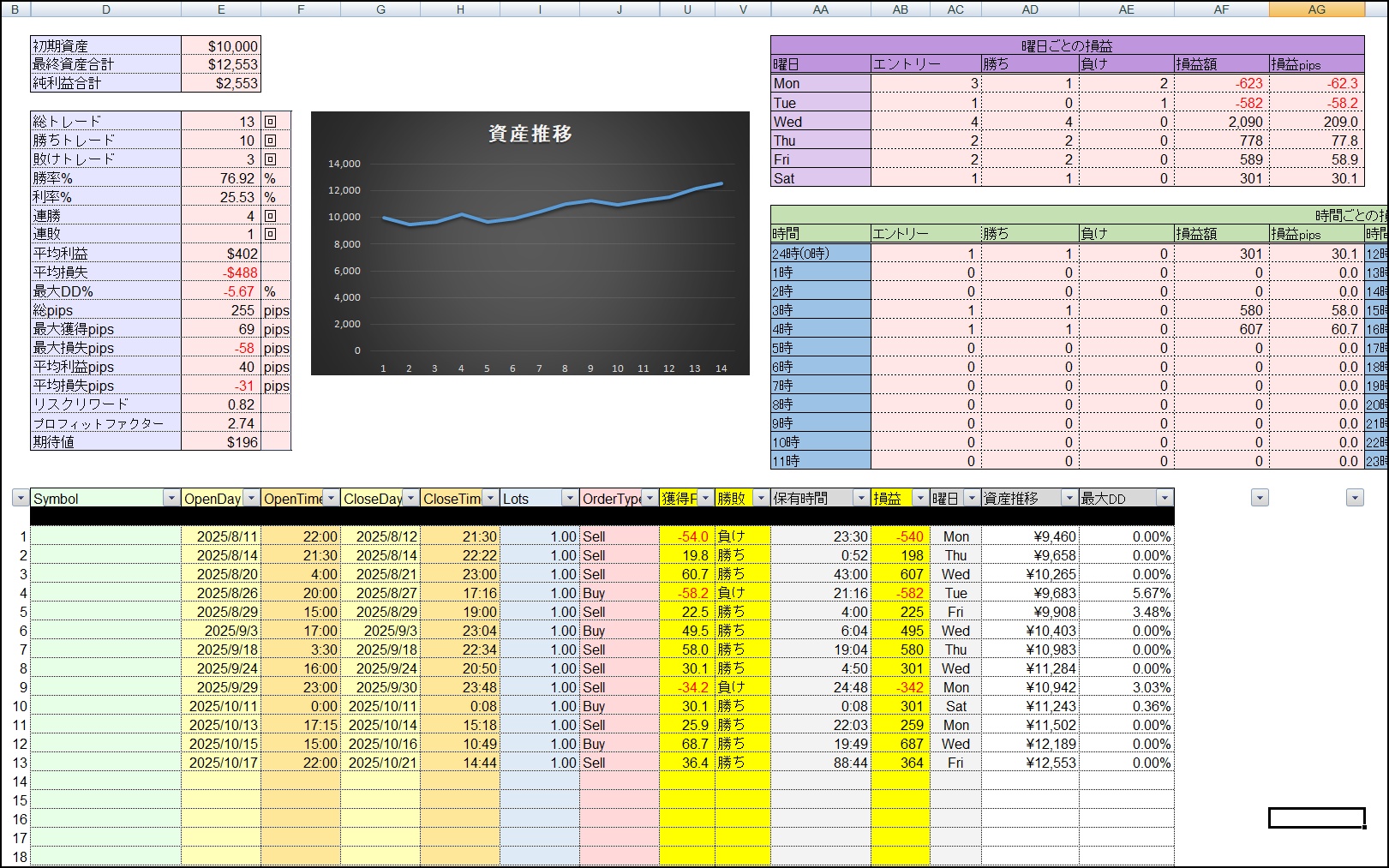Screen dimensions: 1389x868
Task: Select column header AG
Action: pos(1316,9)
